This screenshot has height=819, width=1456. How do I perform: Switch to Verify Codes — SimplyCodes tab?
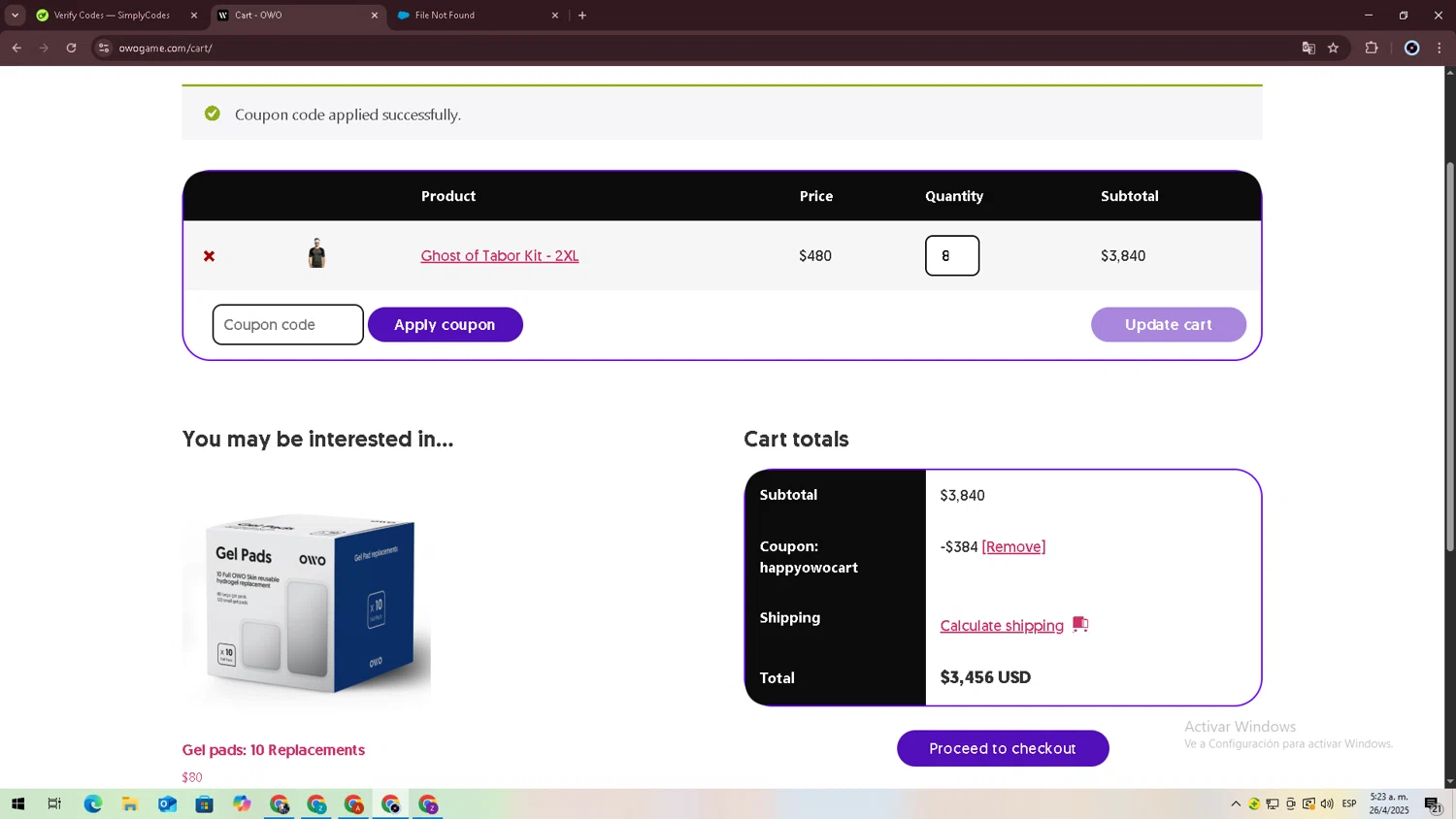click(112, 16)
